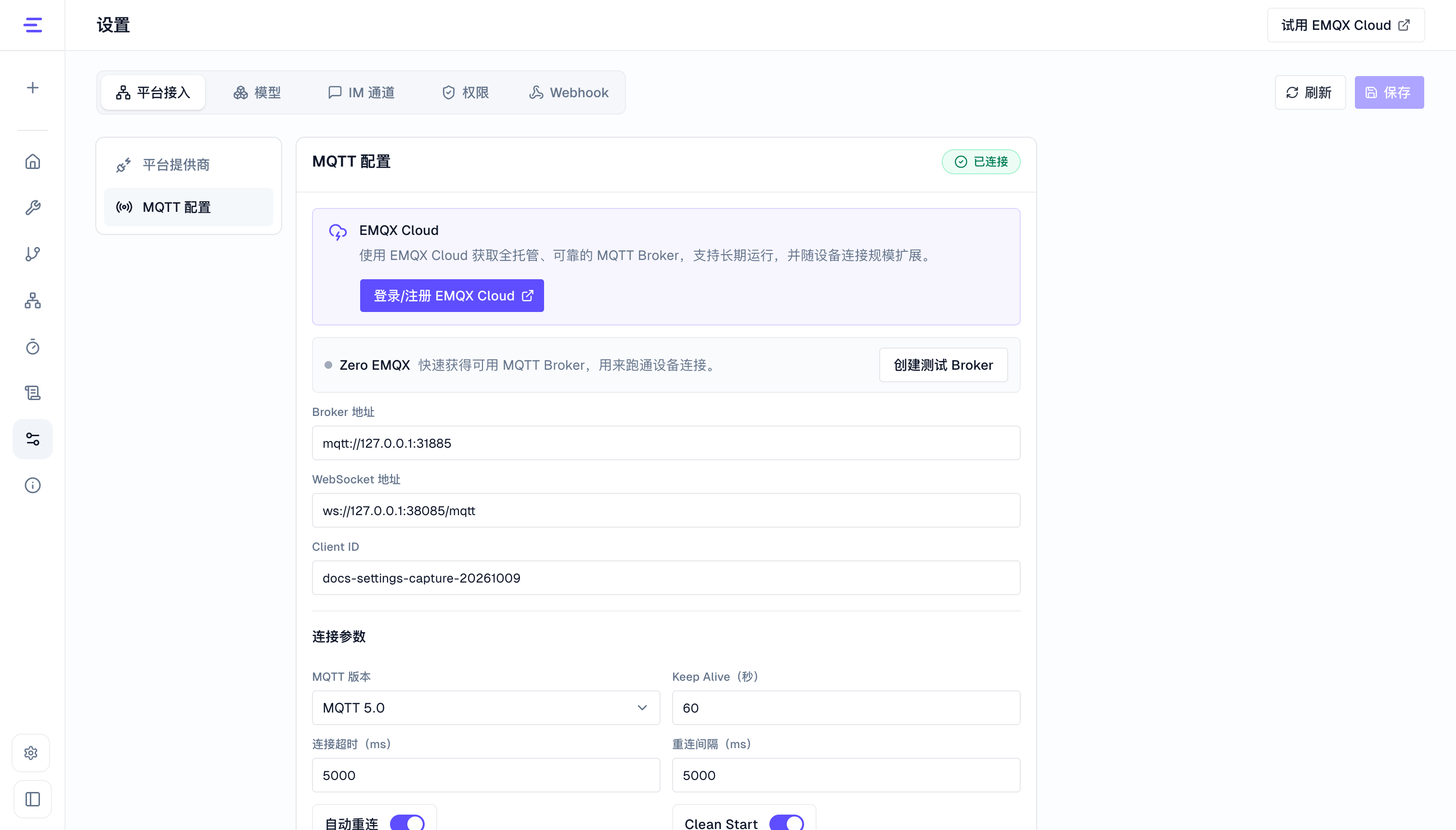Open the timer icon in sidebar
The height and width of the screenshot is (830, 1456).
pos(32,347)
